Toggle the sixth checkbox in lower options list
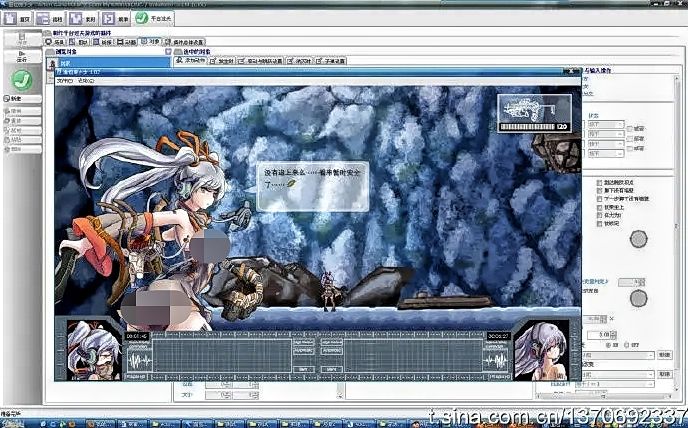 coord(599,223)
